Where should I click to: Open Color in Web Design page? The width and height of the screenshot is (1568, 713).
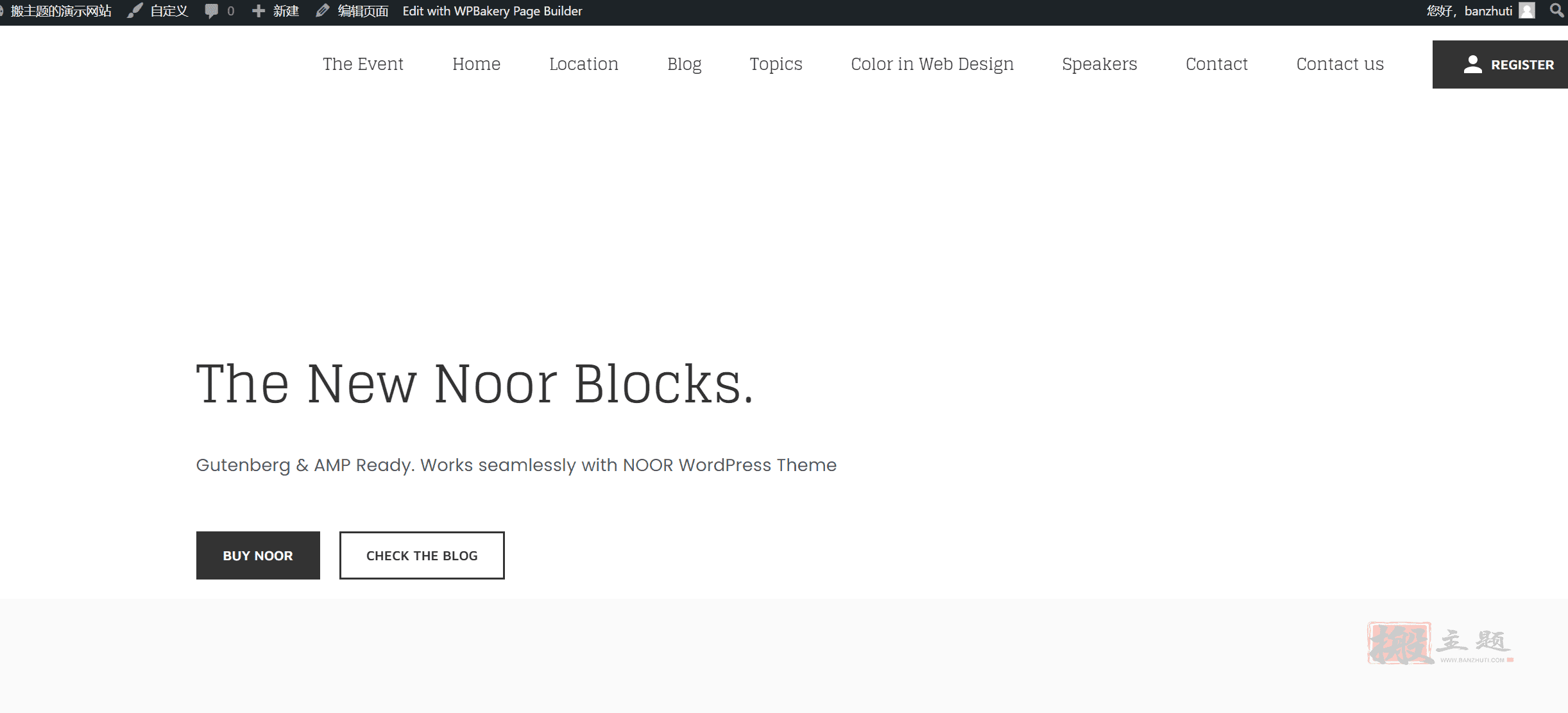[932, 64]
